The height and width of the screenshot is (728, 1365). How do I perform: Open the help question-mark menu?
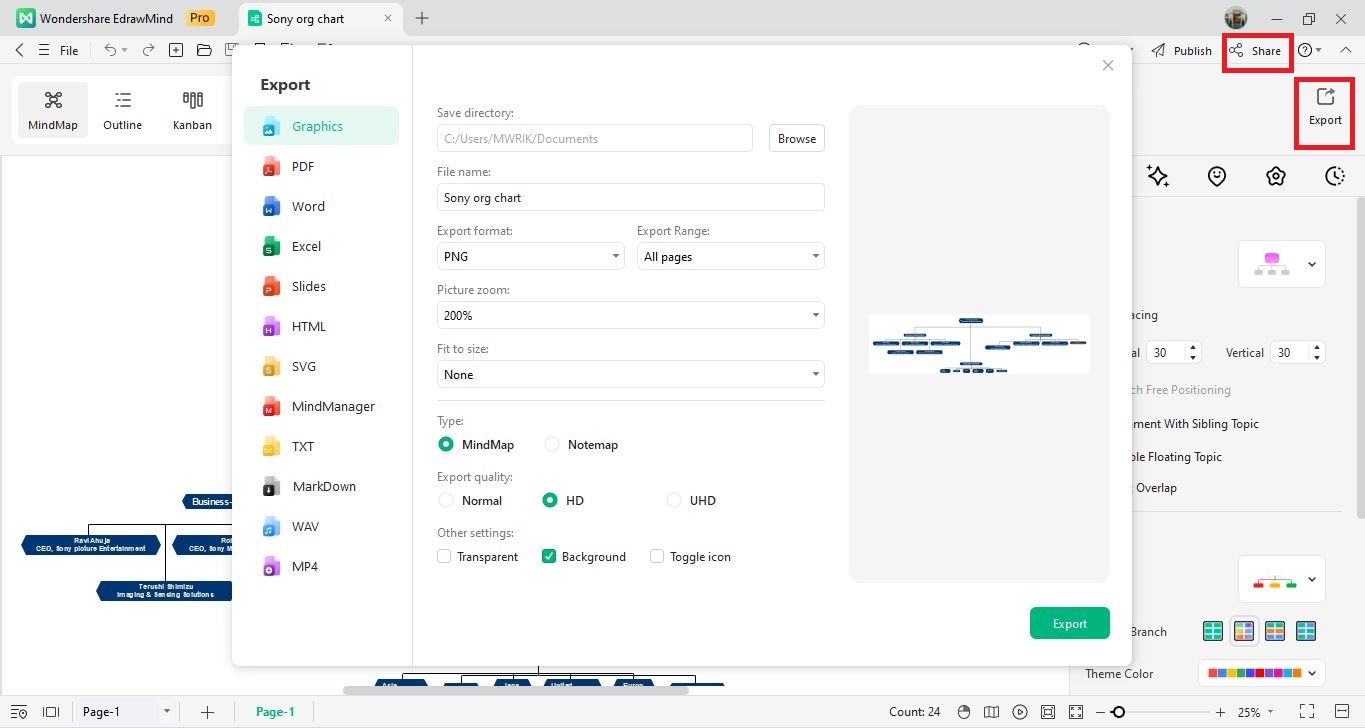pyautogui.click(x=1309, y=50)
